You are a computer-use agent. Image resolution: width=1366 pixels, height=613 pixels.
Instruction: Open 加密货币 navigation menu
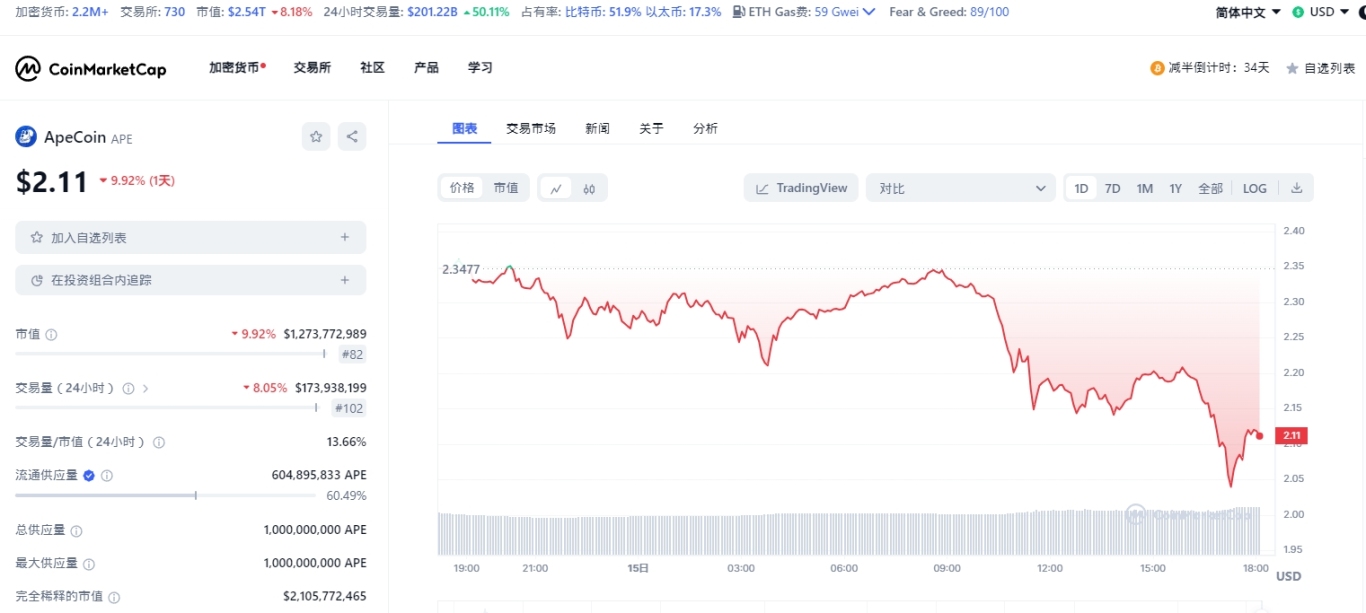tap(237, 68)
